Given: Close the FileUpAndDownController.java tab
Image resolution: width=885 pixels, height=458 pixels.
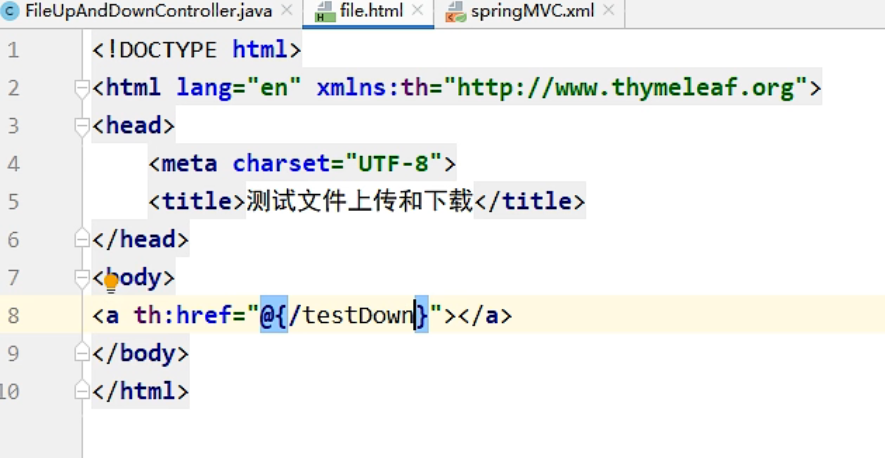Looking at the screenshot, I should pos(287,11).
